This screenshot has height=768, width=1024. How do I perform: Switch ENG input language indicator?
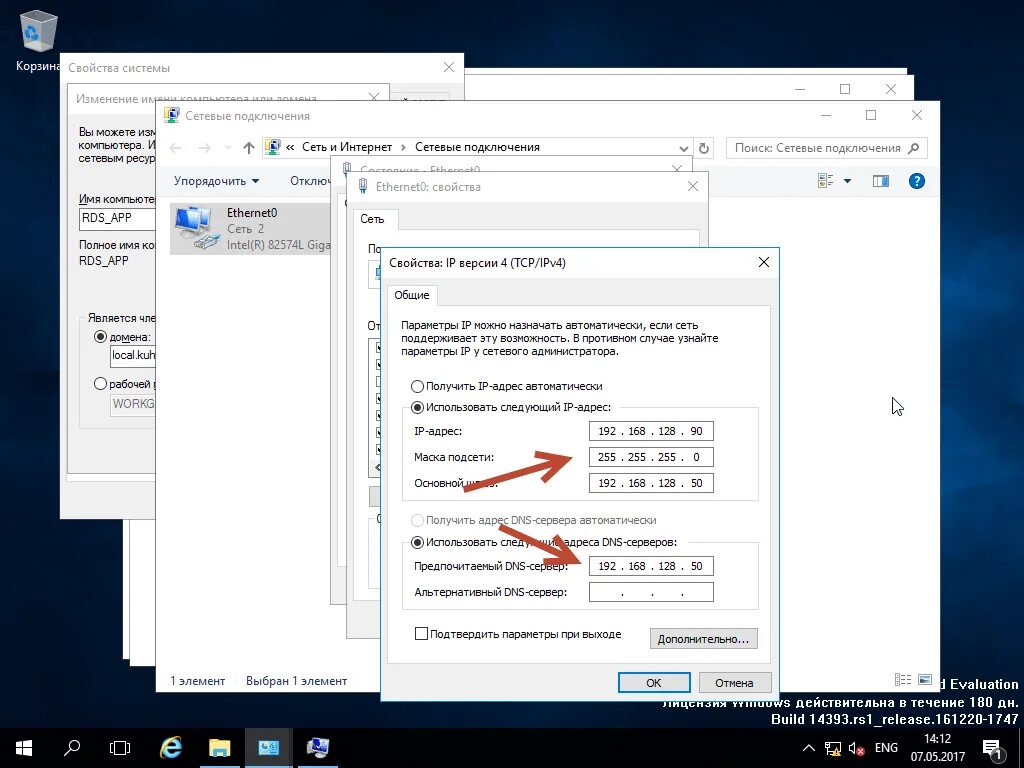point(886,748)
